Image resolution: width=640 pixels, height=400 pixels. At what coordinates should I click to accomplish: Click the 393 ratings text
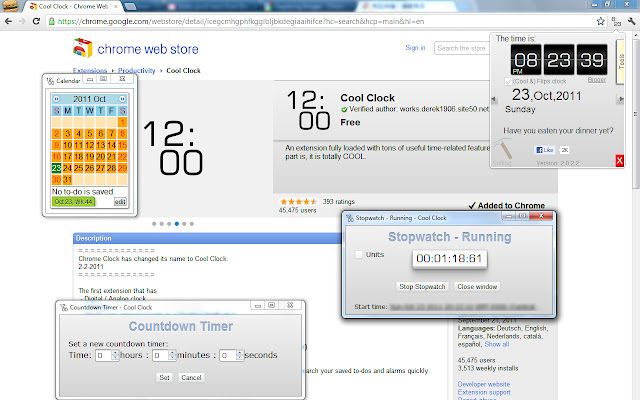[x=339, y=202]
